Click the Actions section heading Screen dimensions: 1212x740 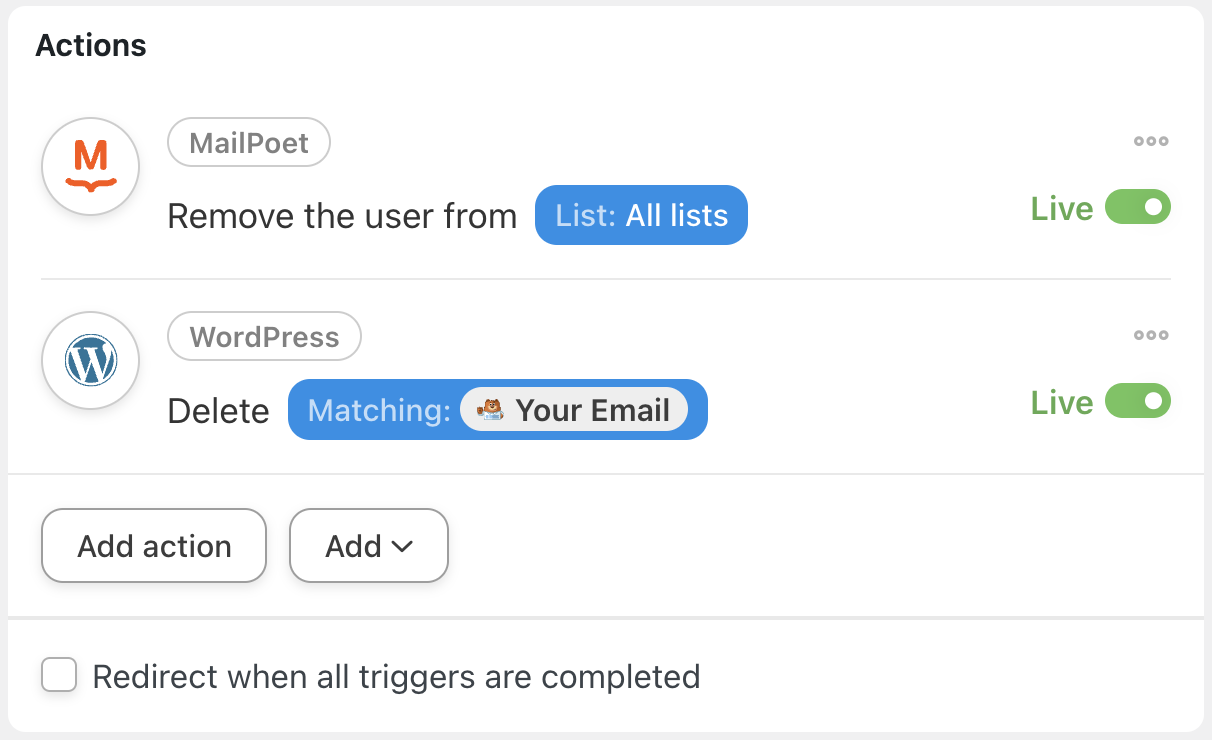tap(91, 45)
